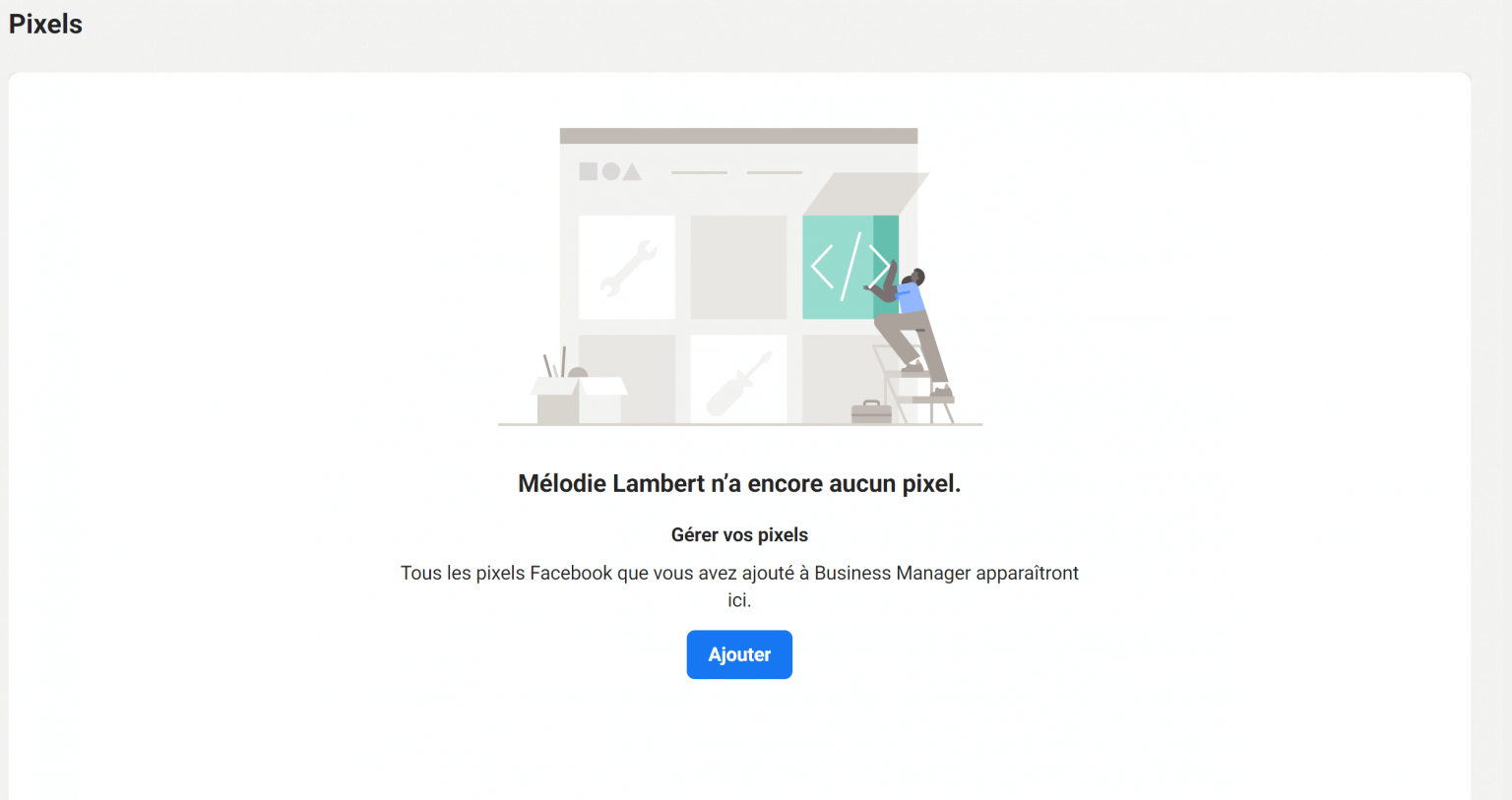Screen dimensions: 1512x800
Task: Click the 'Gérer vos pixels' subheading
Action: coord(739,534)
